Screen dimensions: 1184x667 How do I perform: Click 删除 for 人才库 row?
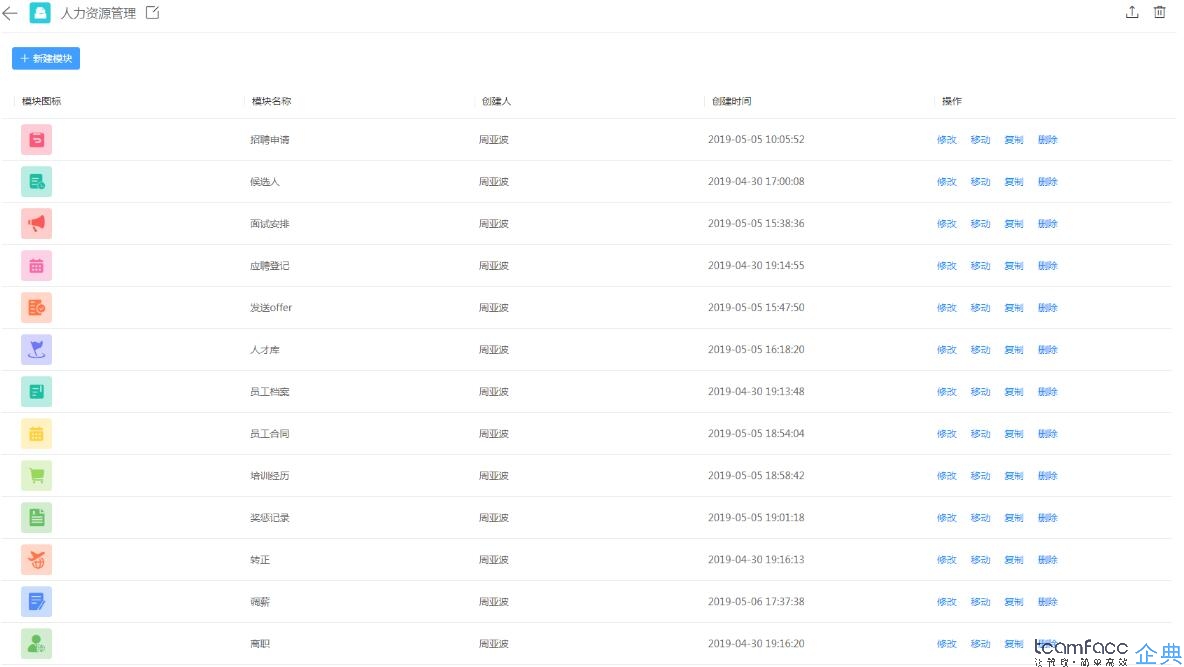pos(1048,350)
